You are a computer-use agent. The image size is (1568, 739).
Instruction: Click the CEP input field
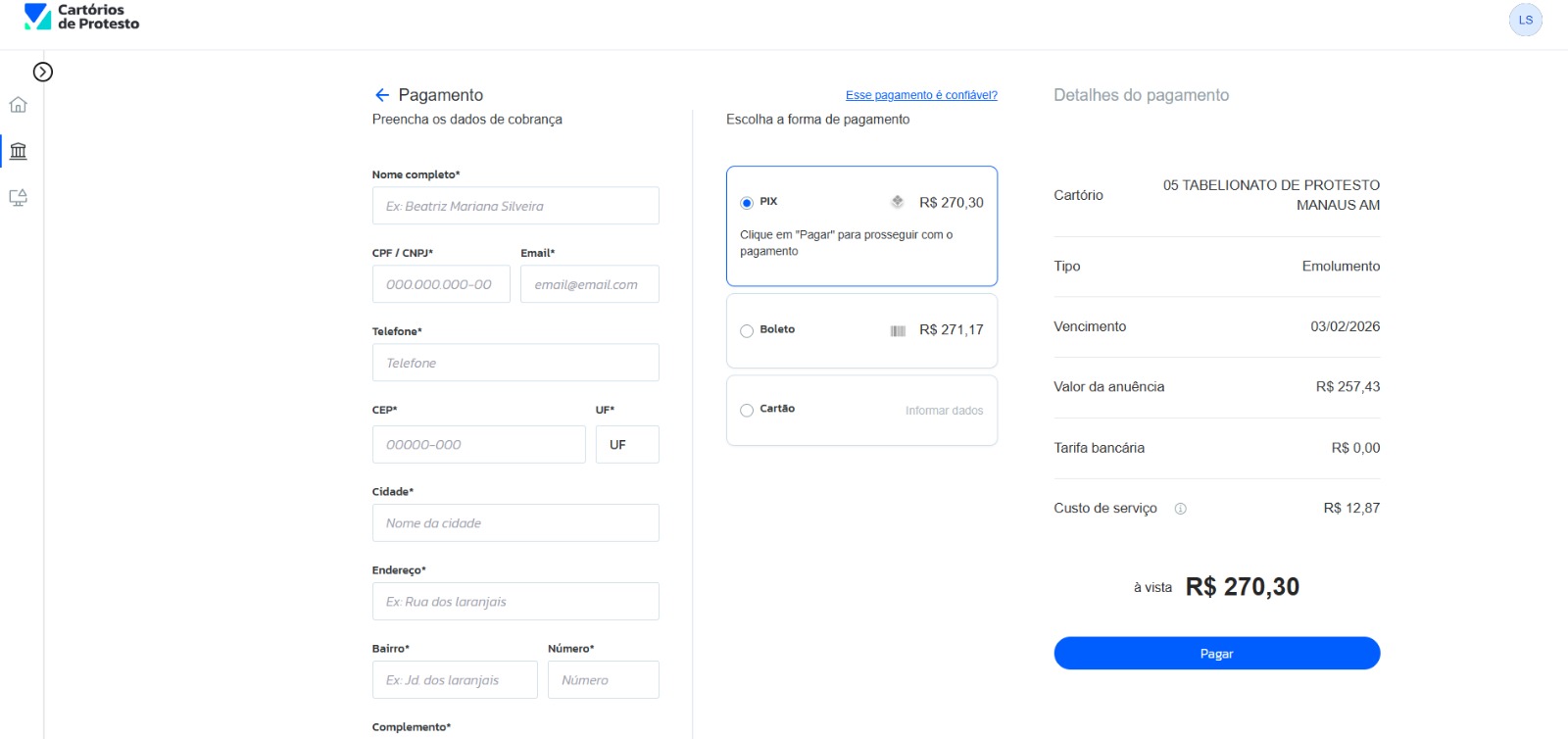478,445
